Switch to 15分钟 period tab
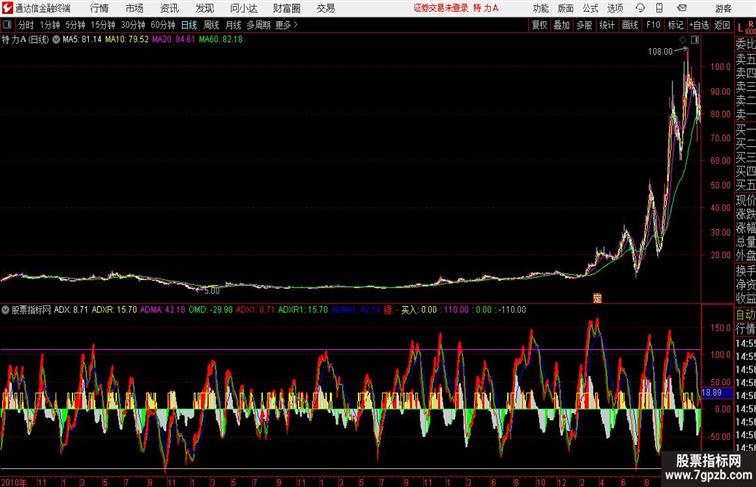This screenshot has height=487, width=756. tap(103, 25)
